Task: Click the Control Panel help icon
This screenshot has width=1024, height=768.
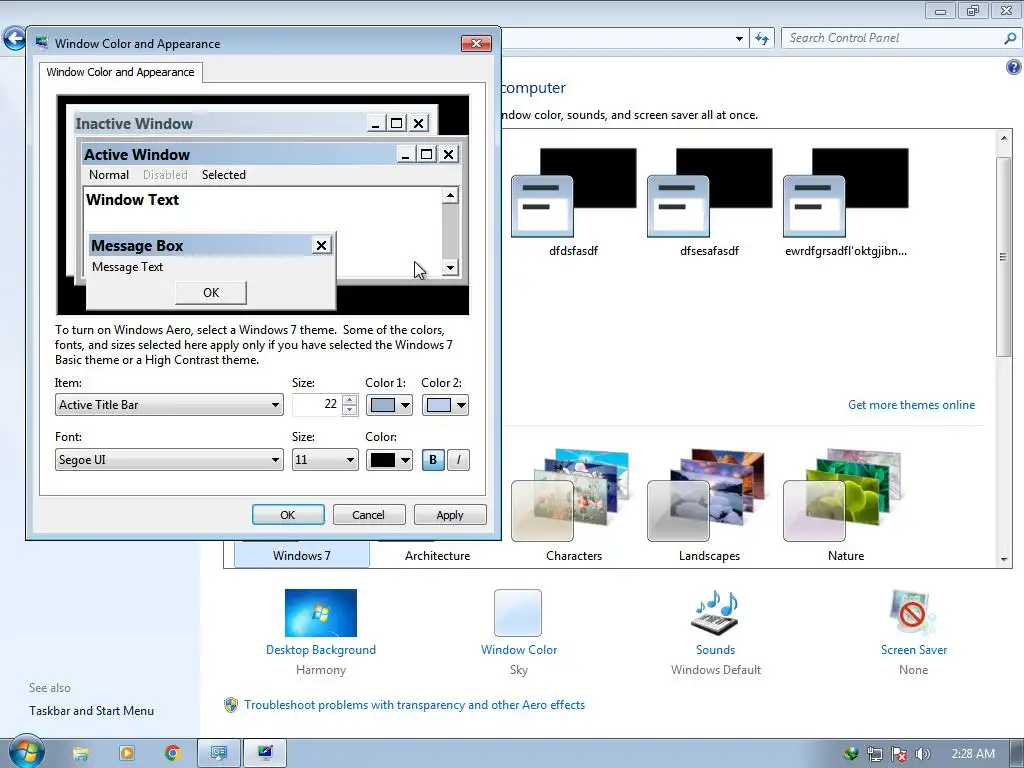Action: (x=1014, y=67)
